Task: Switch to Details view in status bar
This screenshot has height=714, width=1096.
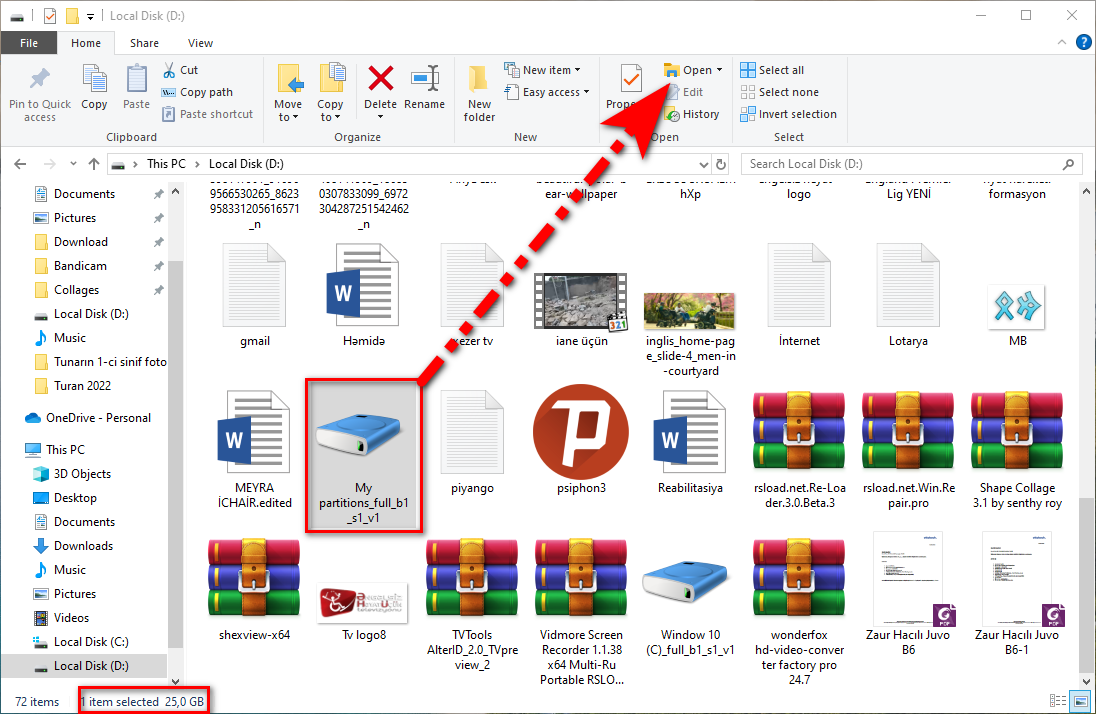Action: pos(1058,701)
